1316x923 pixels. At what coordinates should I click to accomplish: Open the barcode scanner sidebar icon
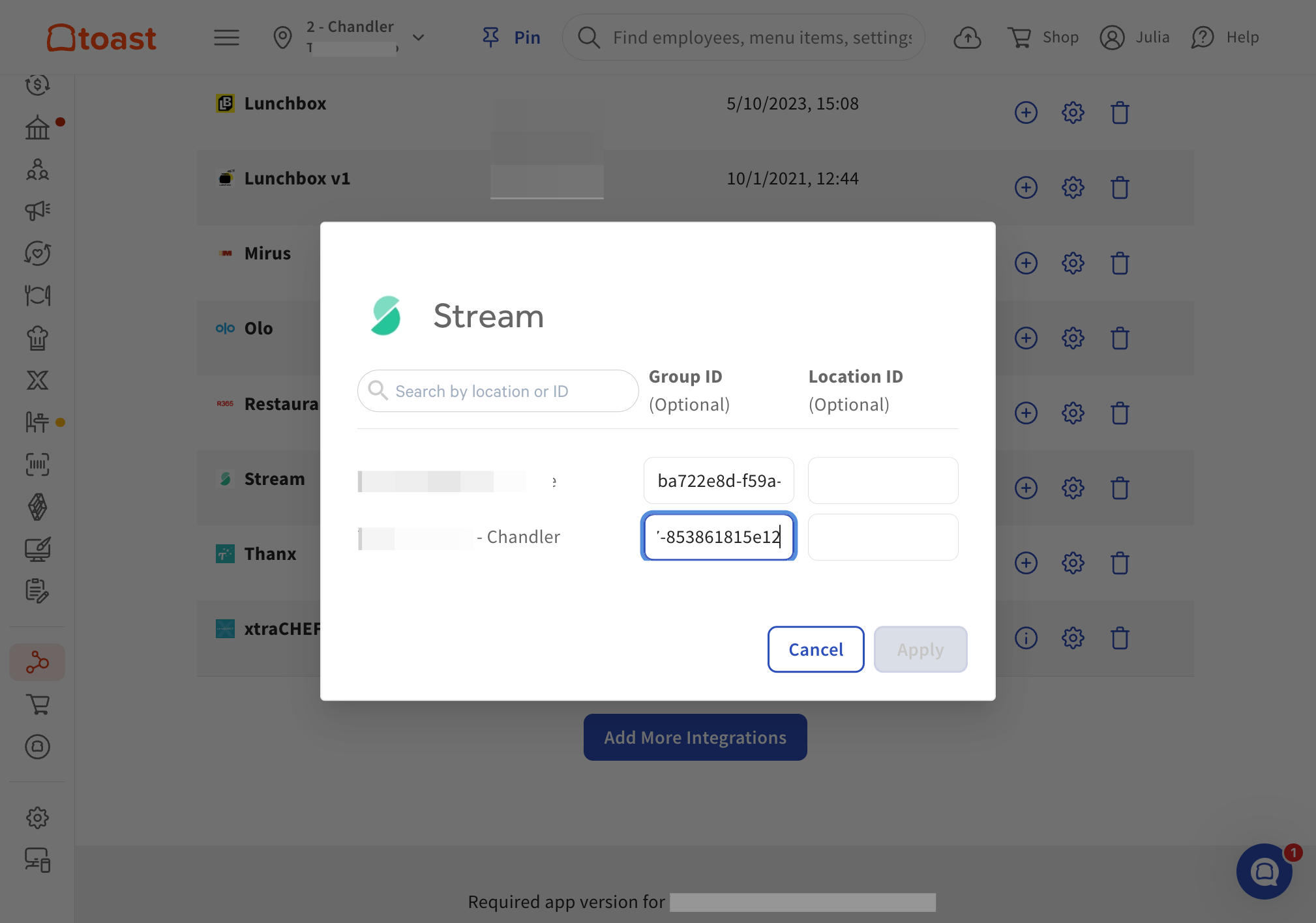click(38, 465)
